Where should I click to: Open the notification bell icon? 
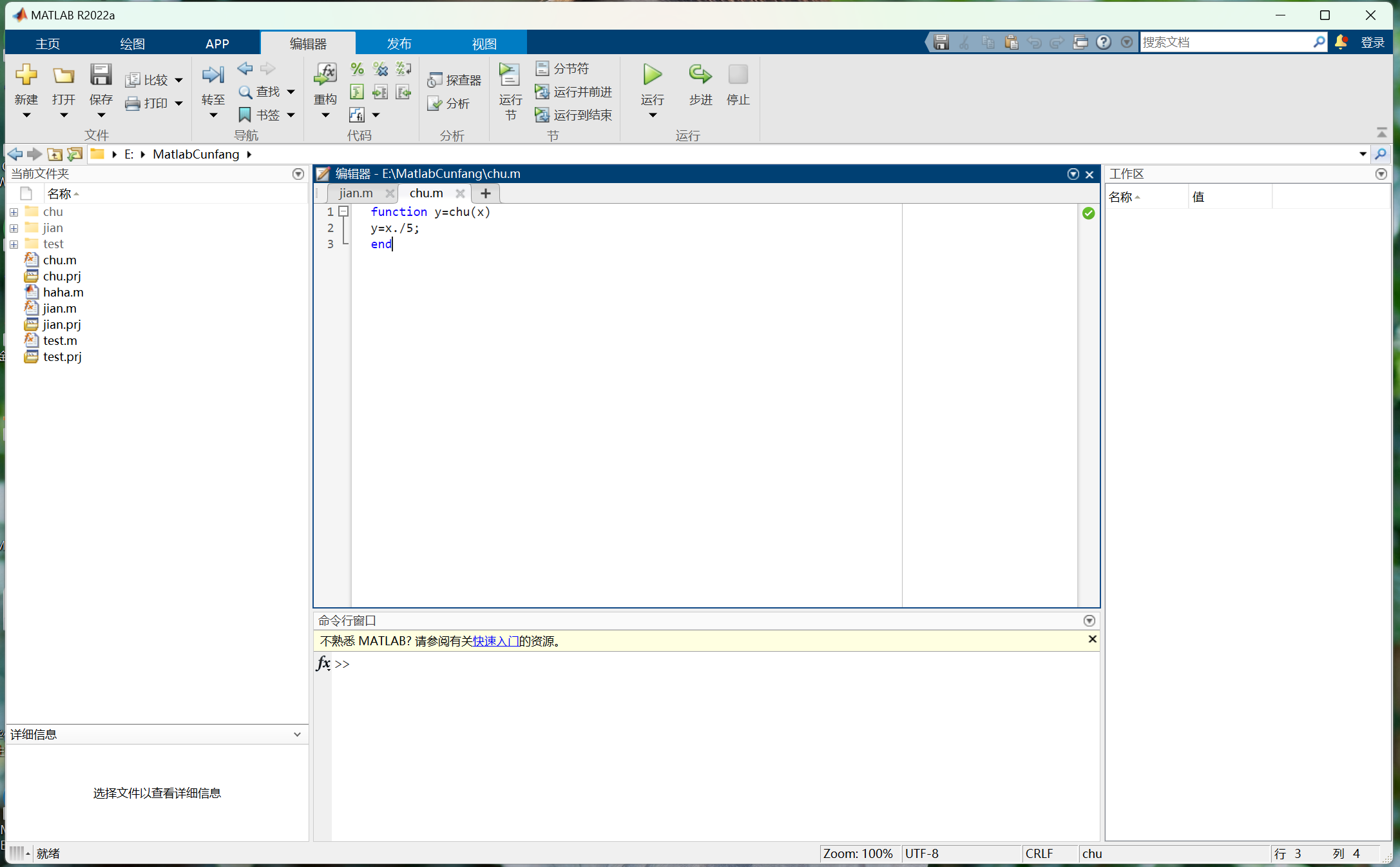tap(1341, 41)
